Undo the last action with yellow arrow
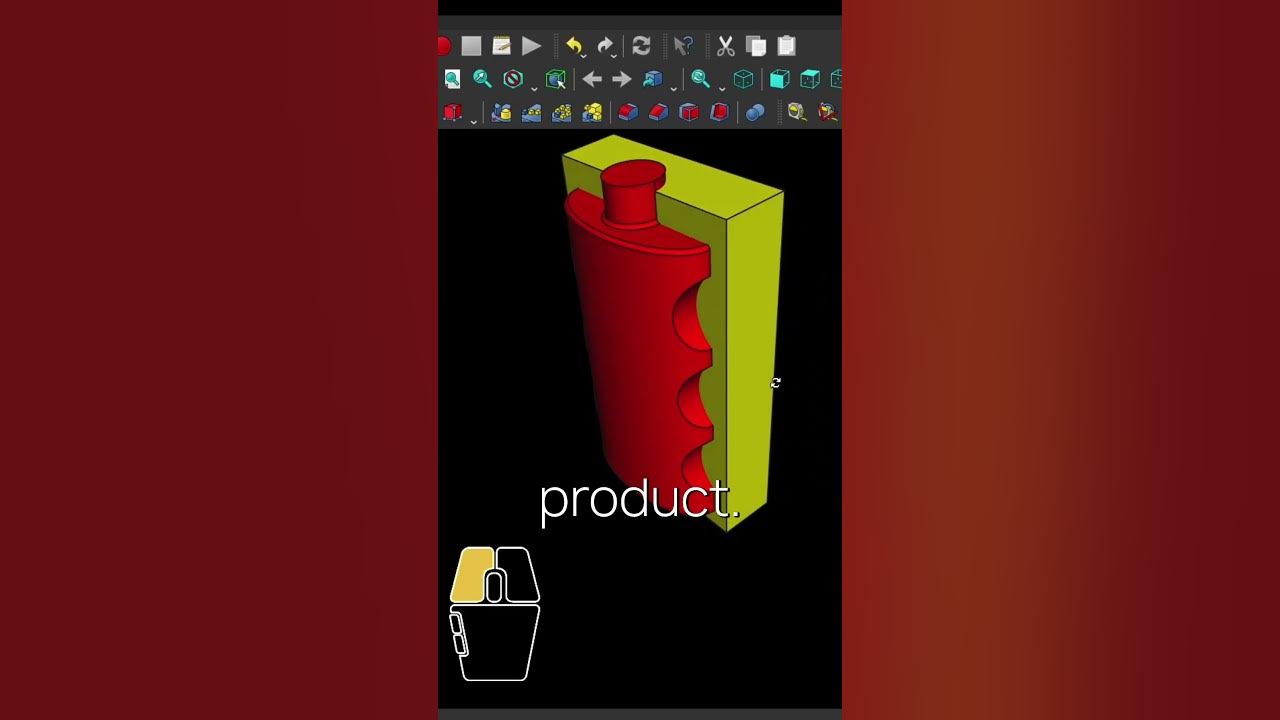 [x=573, y=46]
